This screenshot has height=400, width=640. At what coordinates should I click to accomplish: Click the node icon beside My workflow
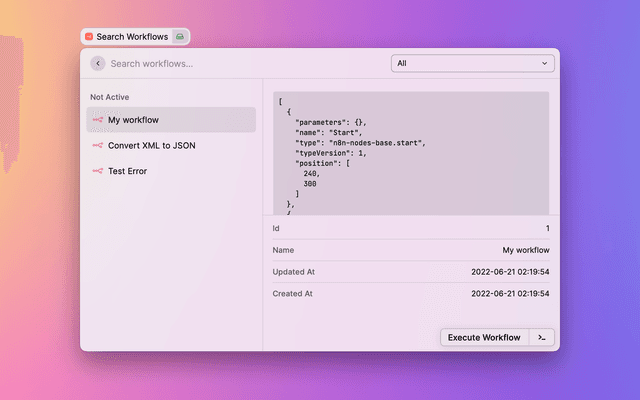point(97,120)
